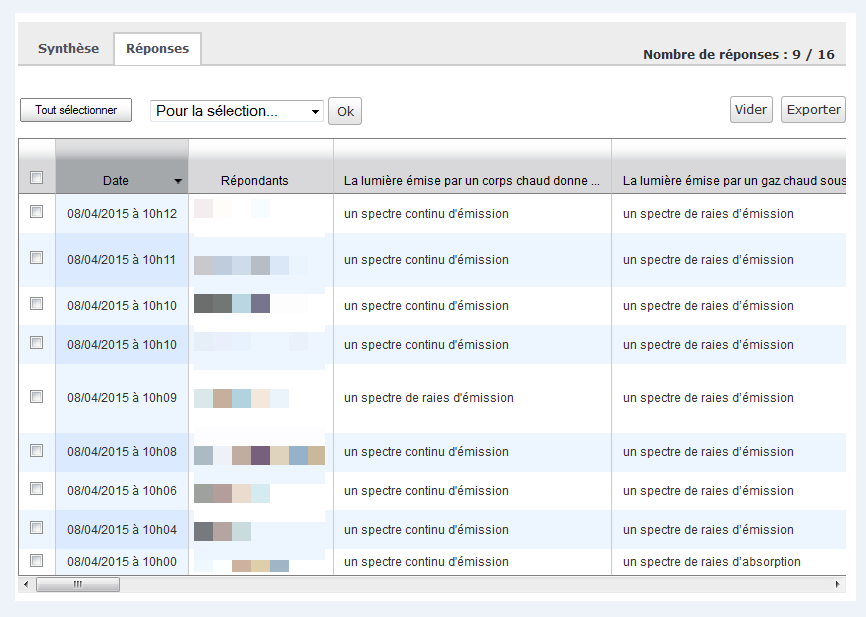The height and width of the screenshot is (617, 866).
Task: Toggle the header select-all checkbox
Action: click(37, 178)
